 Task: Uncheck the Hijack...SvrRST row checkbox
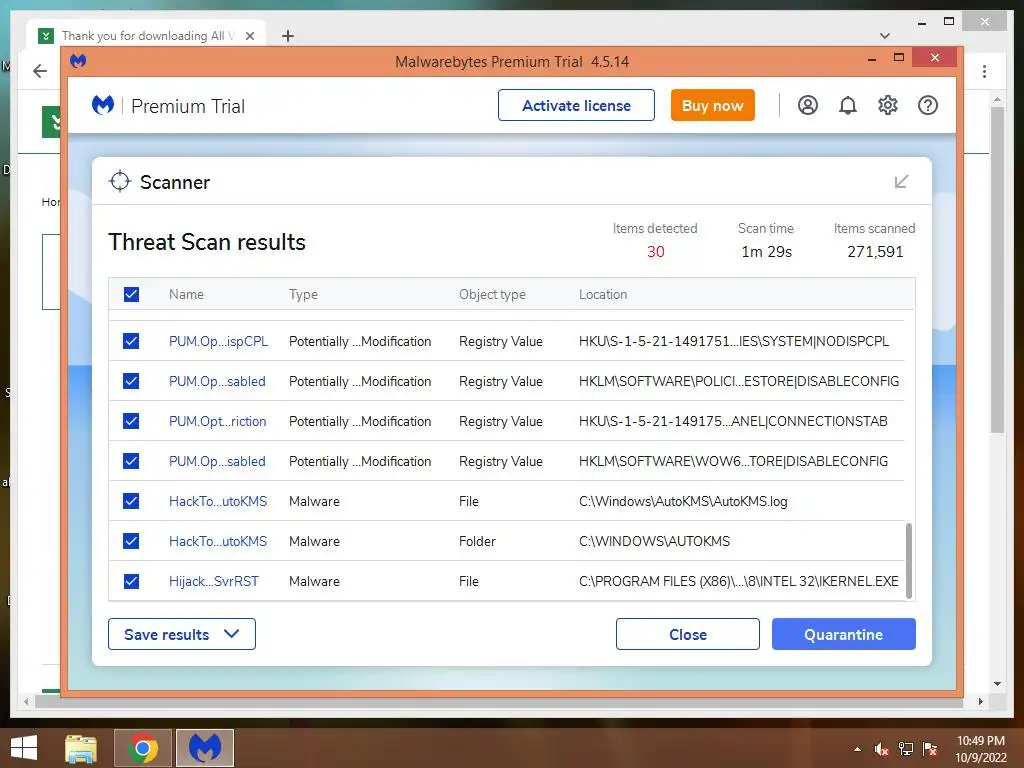(131, 581)
